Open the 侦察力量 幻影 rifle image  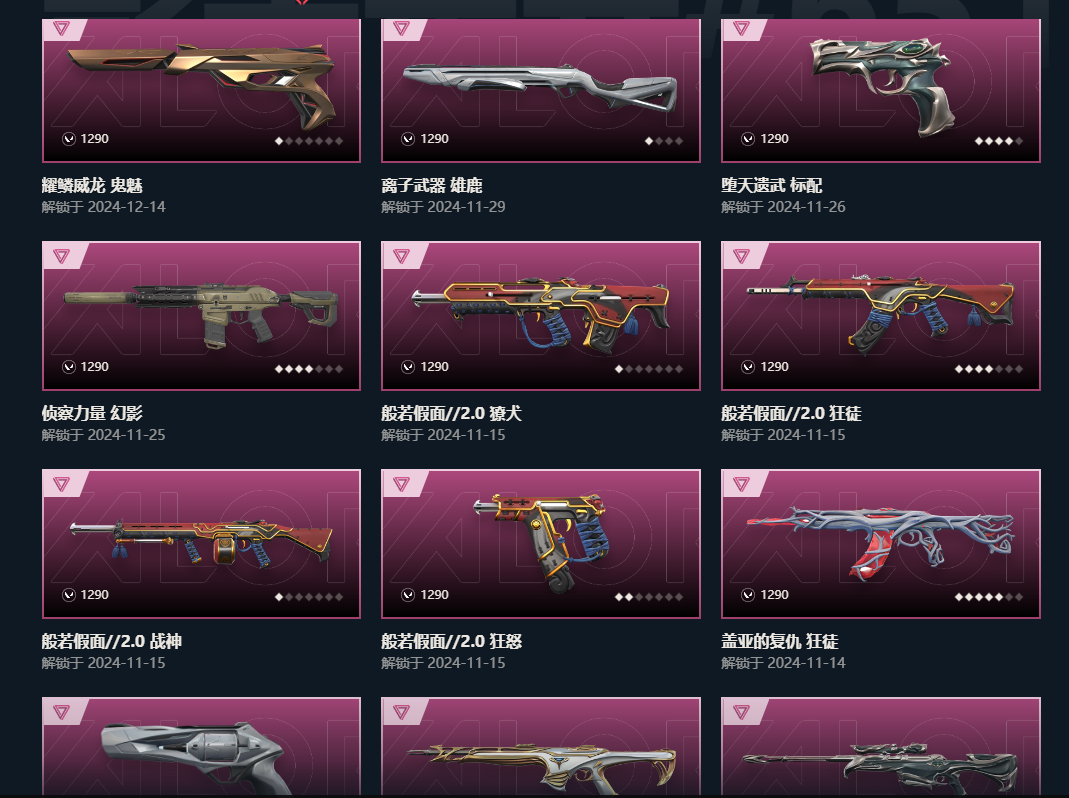[201, 315]
